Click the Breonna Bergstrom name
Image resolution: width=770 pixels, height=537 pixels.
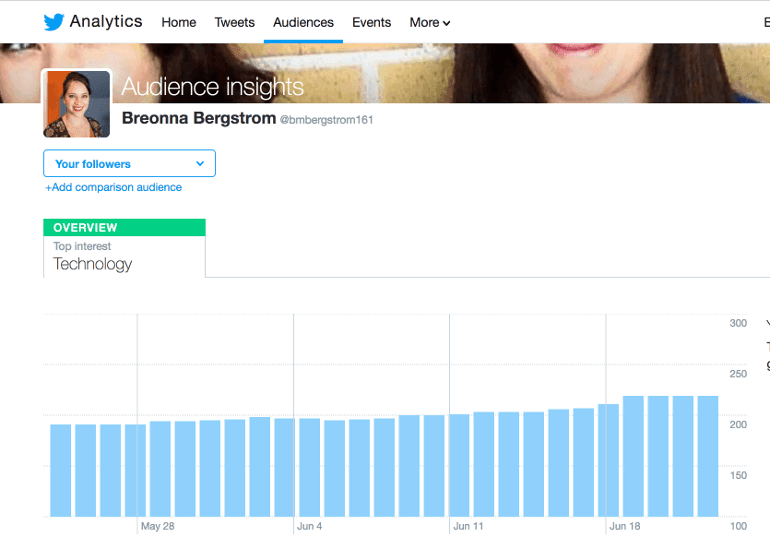tap(199, 118)
